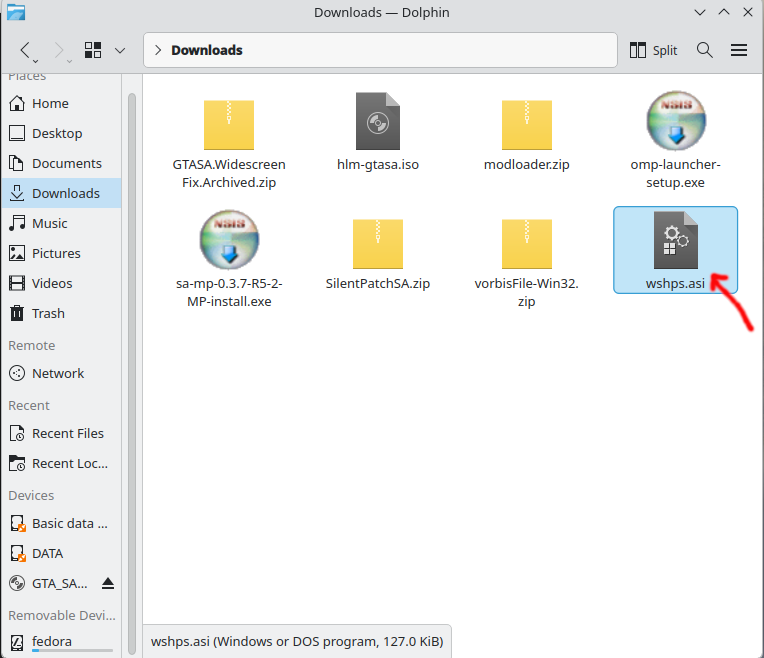
Task: Open the search magnifier
Action: coord(705,50)
